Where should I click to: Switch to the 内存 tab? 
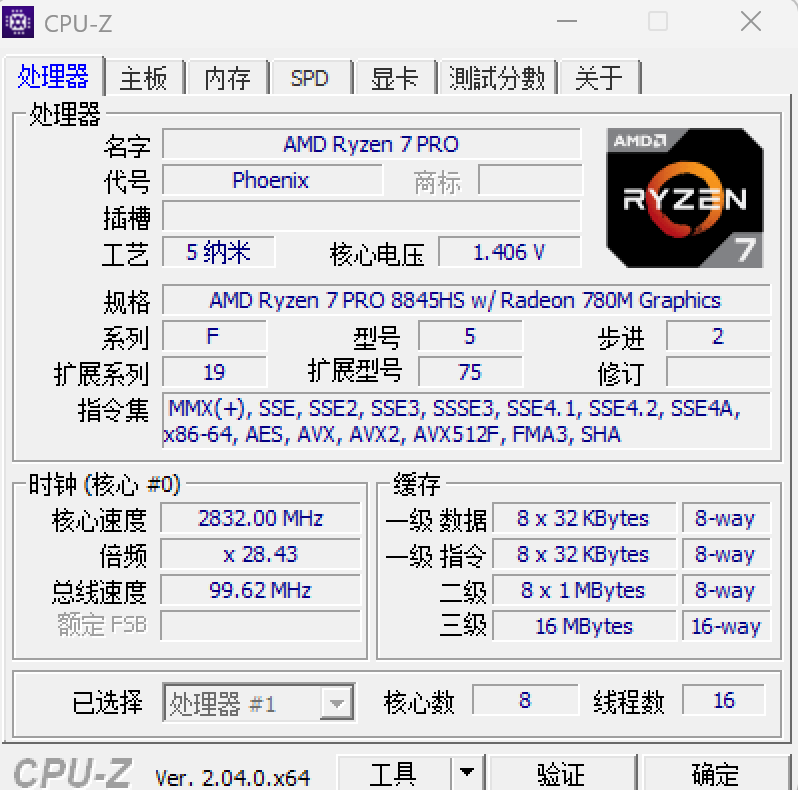[x=227, y=78]
